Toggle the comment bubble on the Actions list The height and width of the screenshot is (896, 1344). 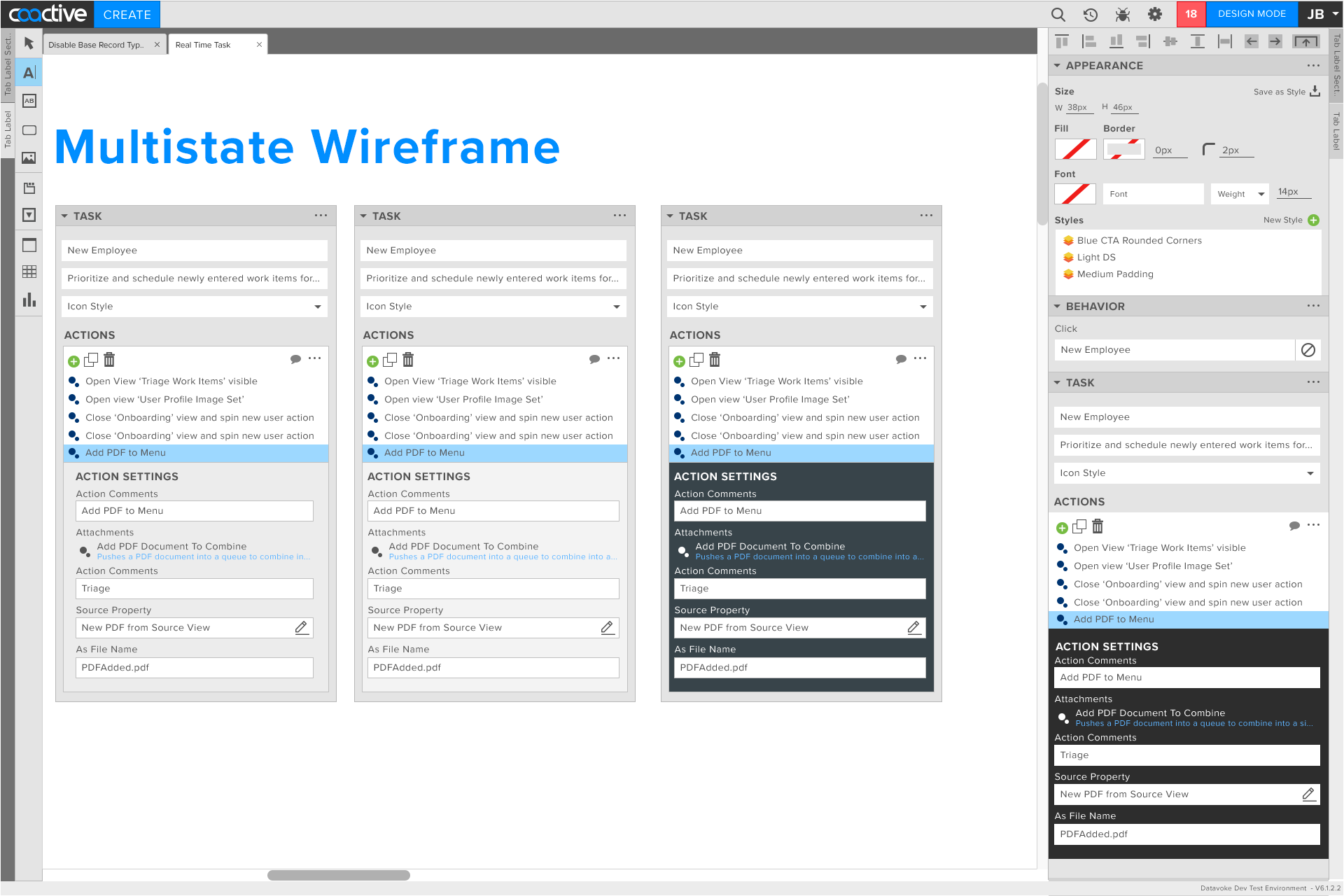pyautogui.click(x=1295, y=525)
